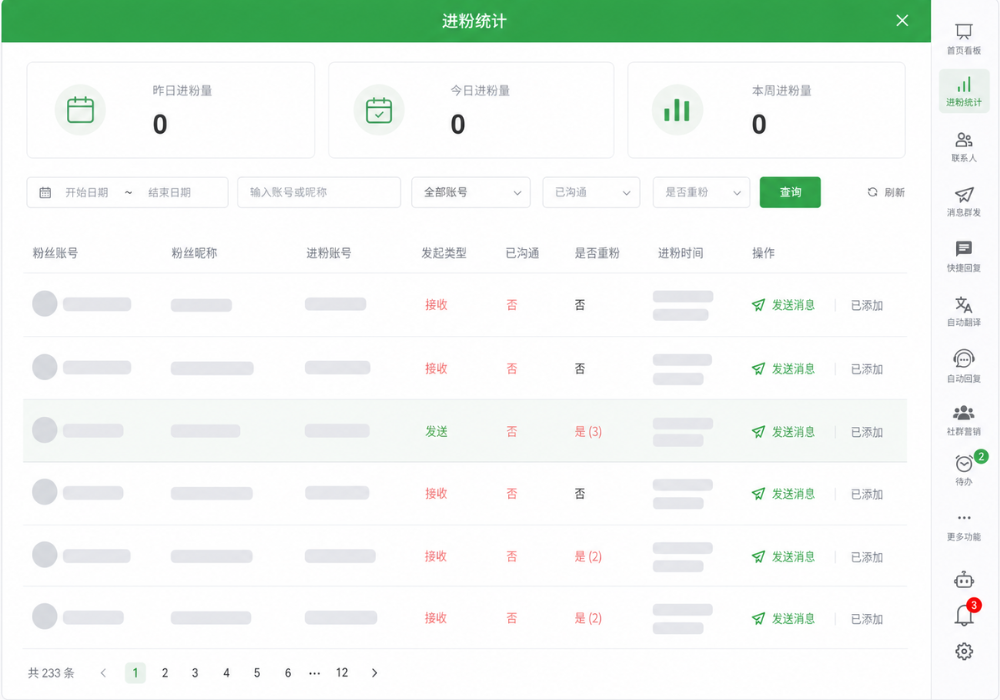Open the 待办 alarm clock icon

pos(964,463)
